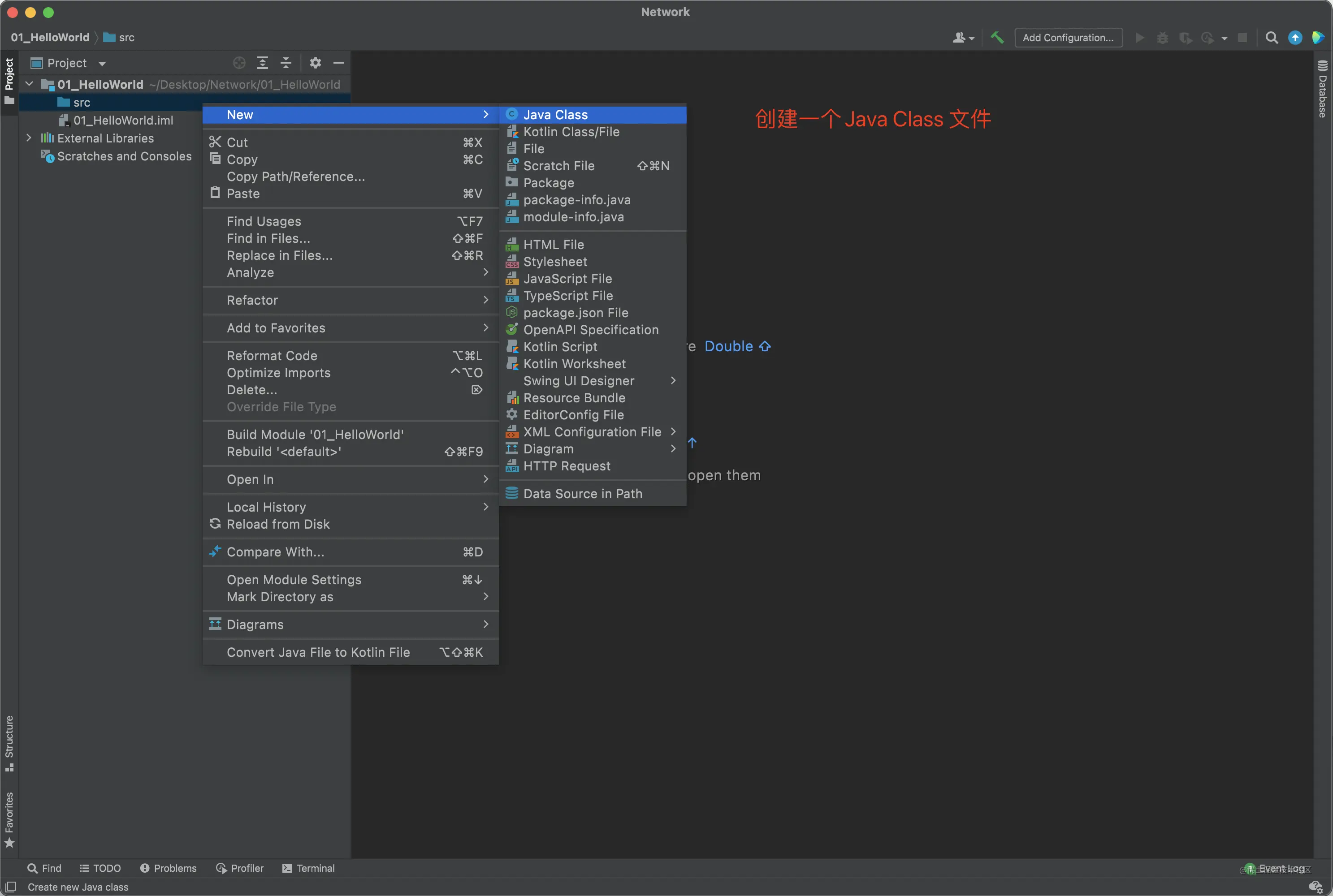The width and height of the screenshot is (1333, 896).
Task: Open the Problems tool window
Action: point(168,868)
